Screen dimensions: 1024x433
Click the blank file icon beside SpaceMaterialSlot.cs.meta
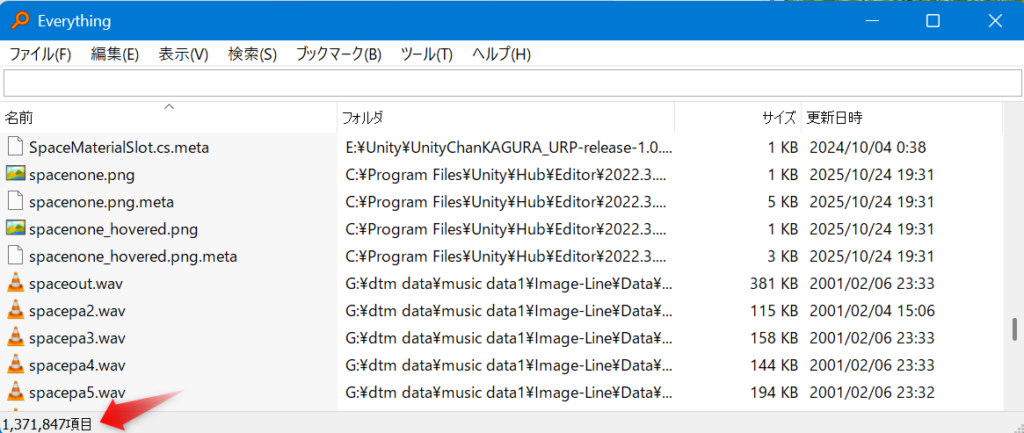pyautogui.click(x=15, y=147)
